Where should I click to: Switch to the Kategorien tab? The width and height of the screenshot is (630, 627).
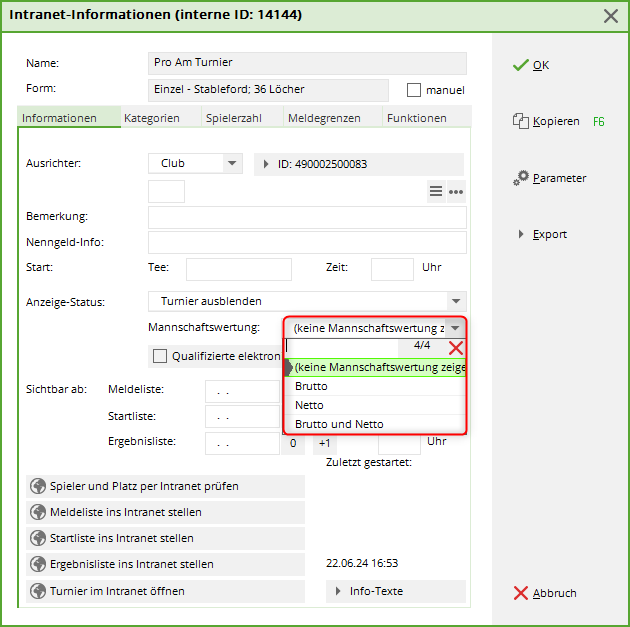pyautogui.click(x=152, y=118)
